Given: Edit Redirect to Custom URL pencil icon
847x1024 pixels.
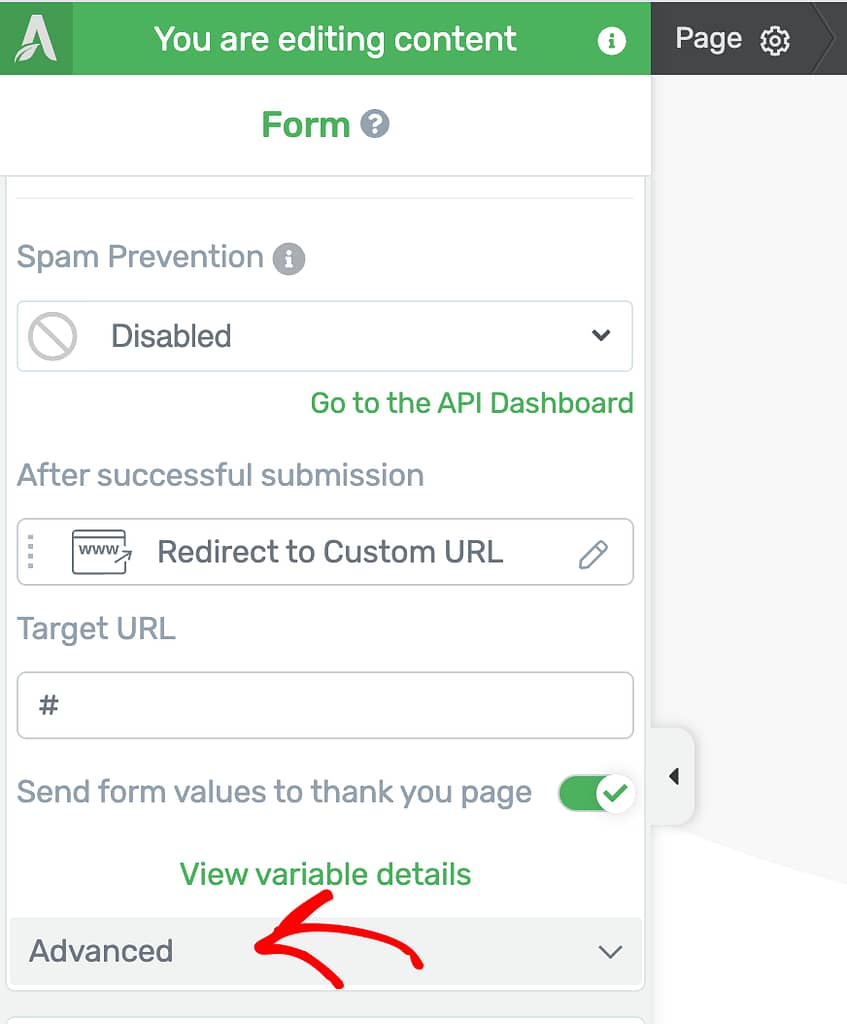Looking at the screenshot, I should [593, 554].
